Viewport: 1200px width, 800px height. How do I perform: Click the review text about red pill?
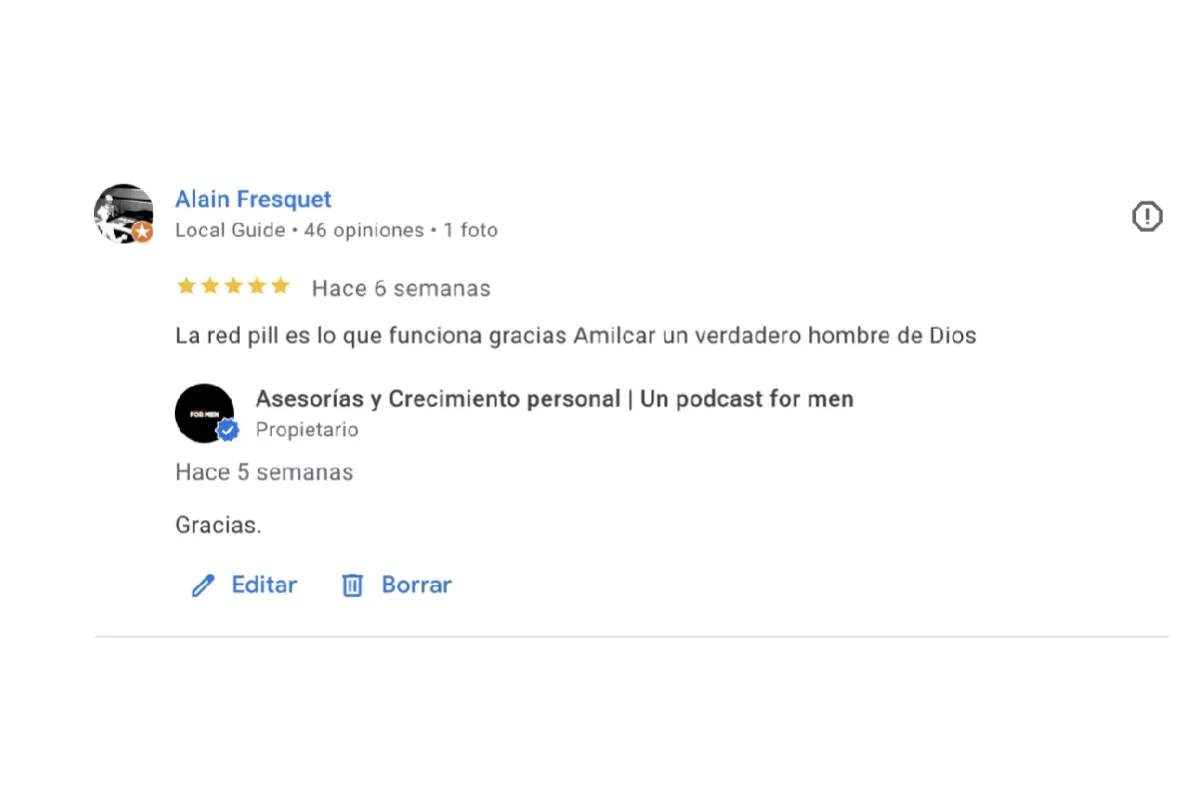(x=575, y=336)
